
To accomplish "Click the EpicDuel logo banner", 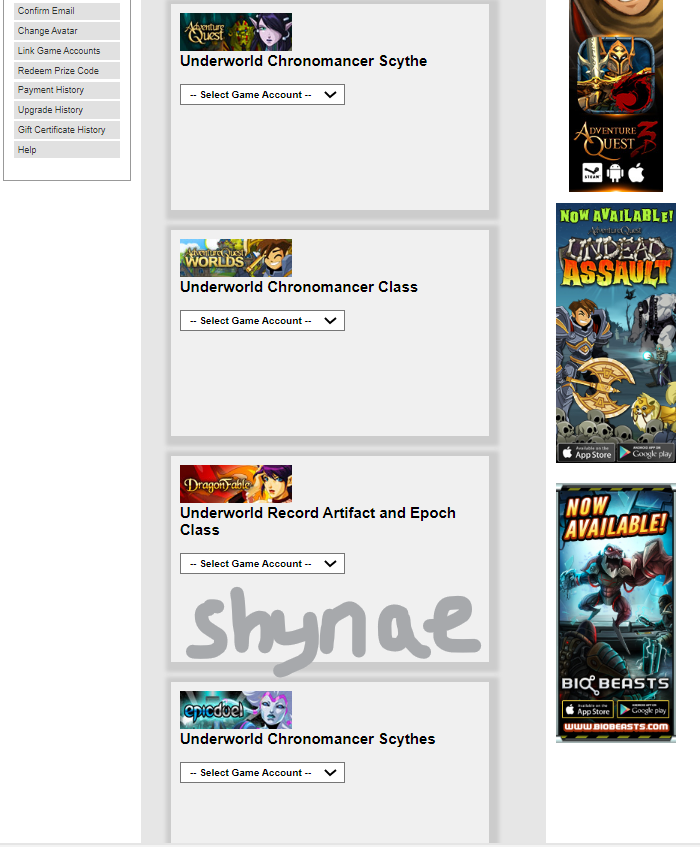I will click(x=236, y=710).
